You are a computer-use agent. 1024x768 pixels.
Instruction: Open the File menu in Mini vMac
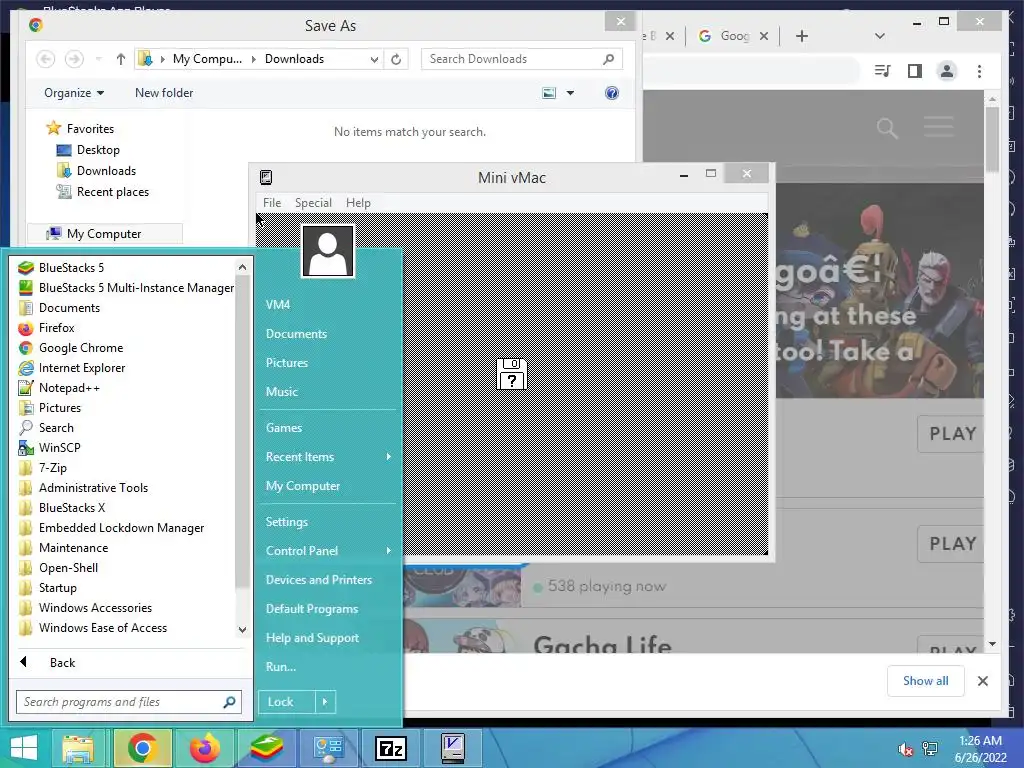click(272, 202)
